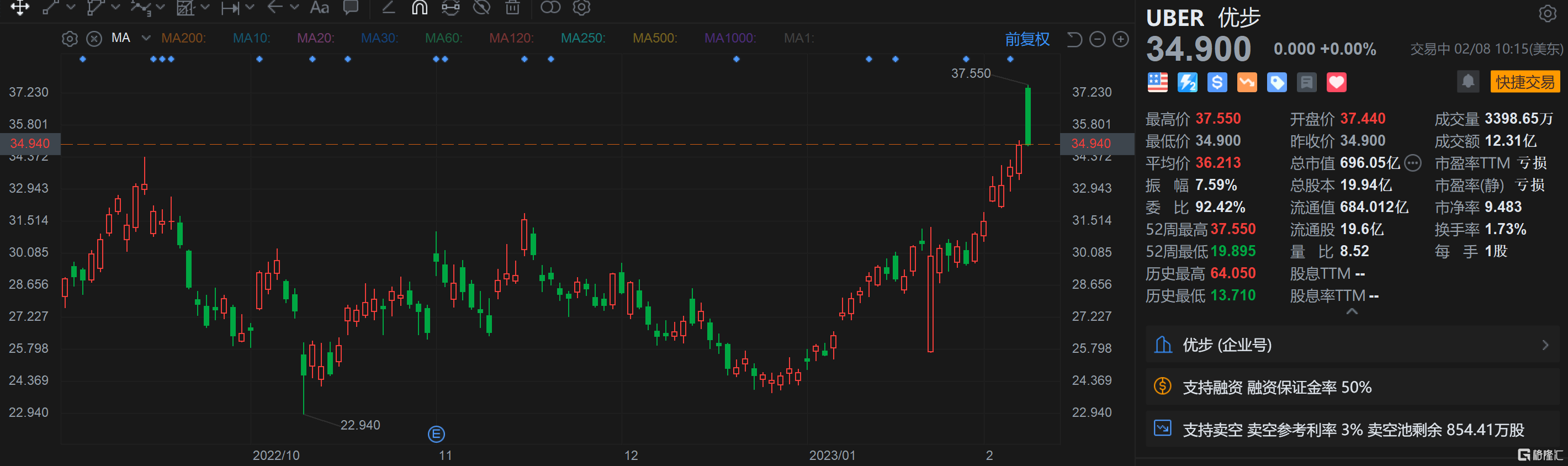The image size is (1568, 466).
Task: Click the MA60 legend label
Action: (x=444, y=38)
